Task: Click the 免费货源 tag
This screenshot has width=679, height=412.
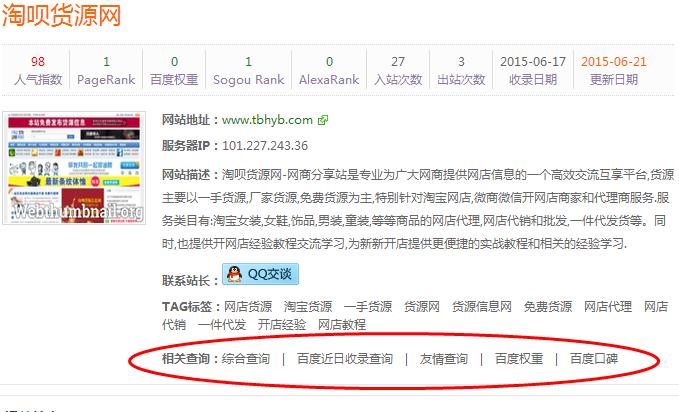Action: point(548,307)
